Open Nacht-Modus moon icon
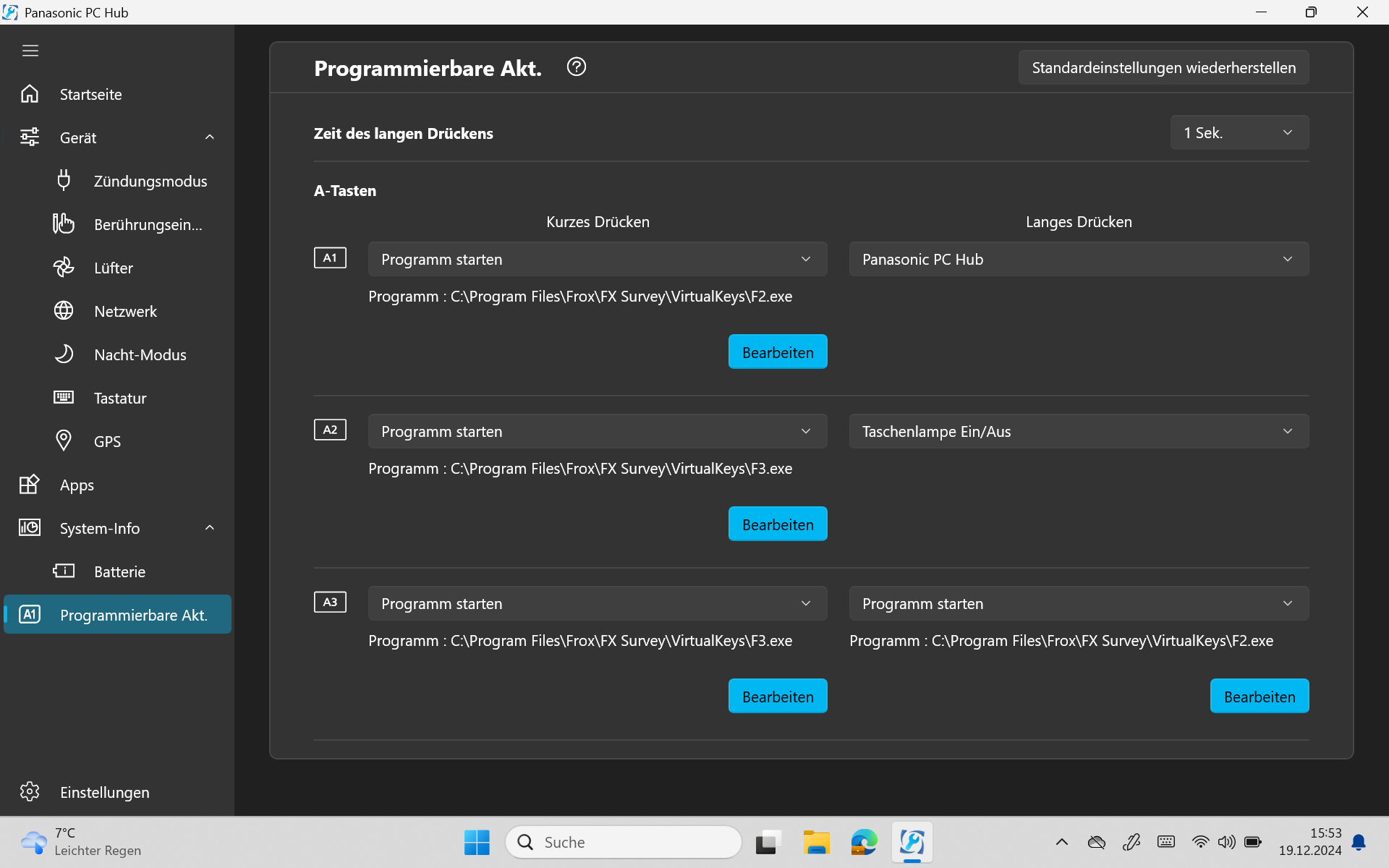The image size is (1389, 868). 64,354
